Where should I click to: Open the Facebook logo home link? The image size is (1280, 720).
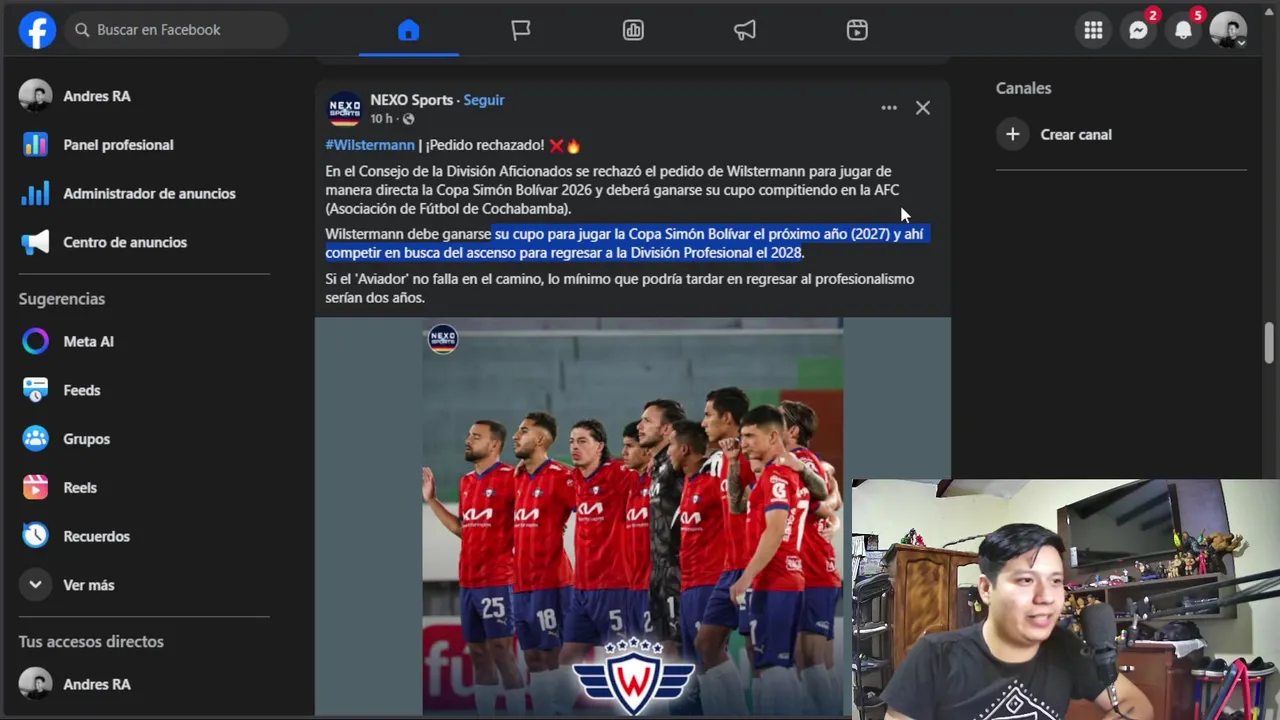click(x=37, y=30)
